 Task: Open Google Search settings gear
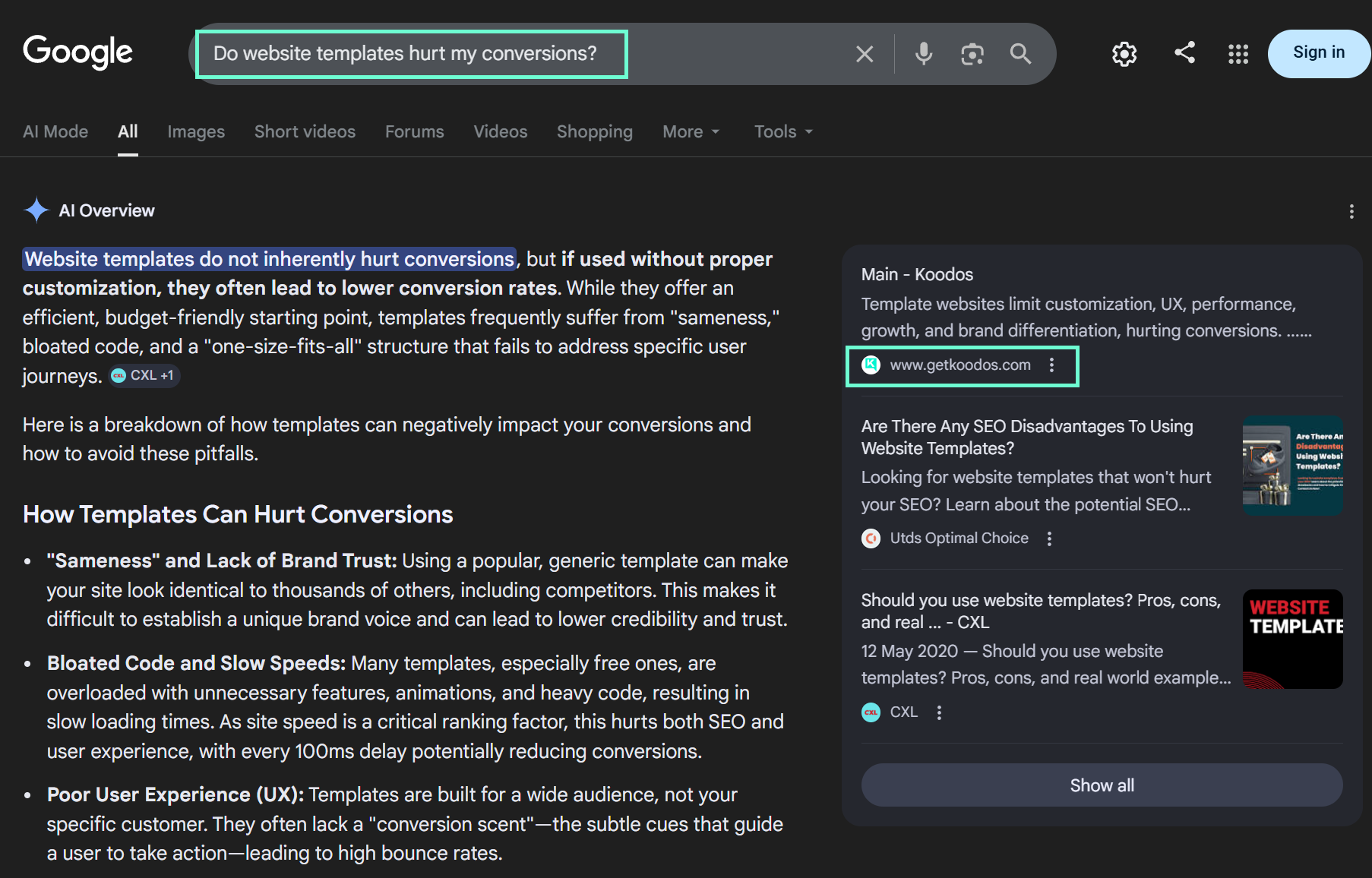coord(1124,53)
